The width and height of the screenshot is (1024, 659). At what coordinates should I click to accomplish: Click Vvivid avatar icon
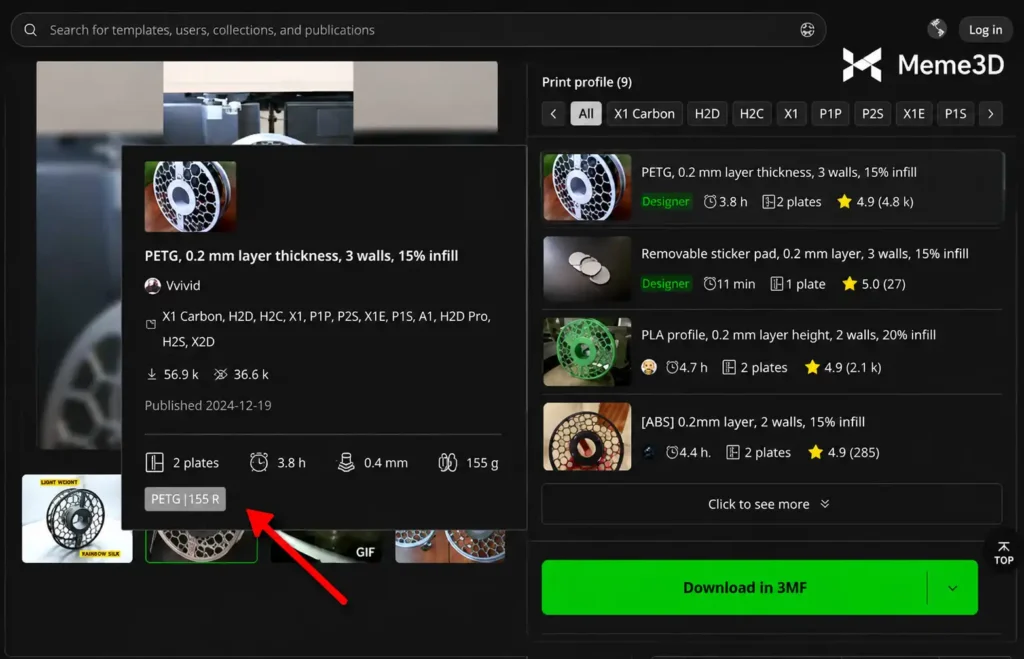point(153,285)
